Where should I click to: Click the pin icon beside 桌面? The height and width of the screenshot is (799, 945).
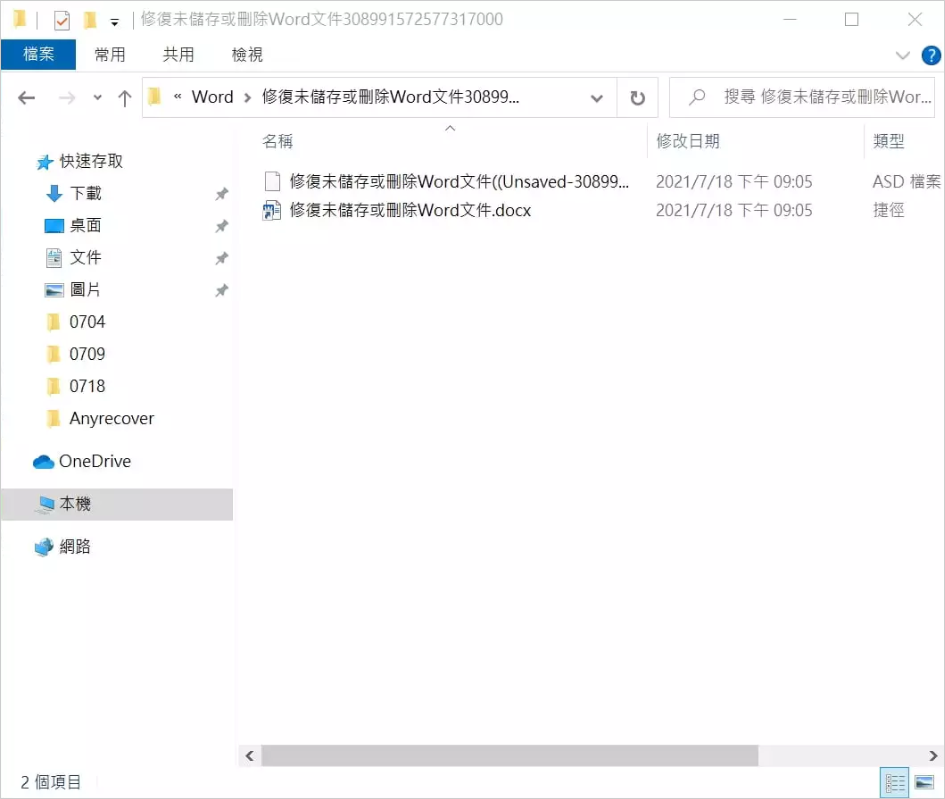coord(222,226)
